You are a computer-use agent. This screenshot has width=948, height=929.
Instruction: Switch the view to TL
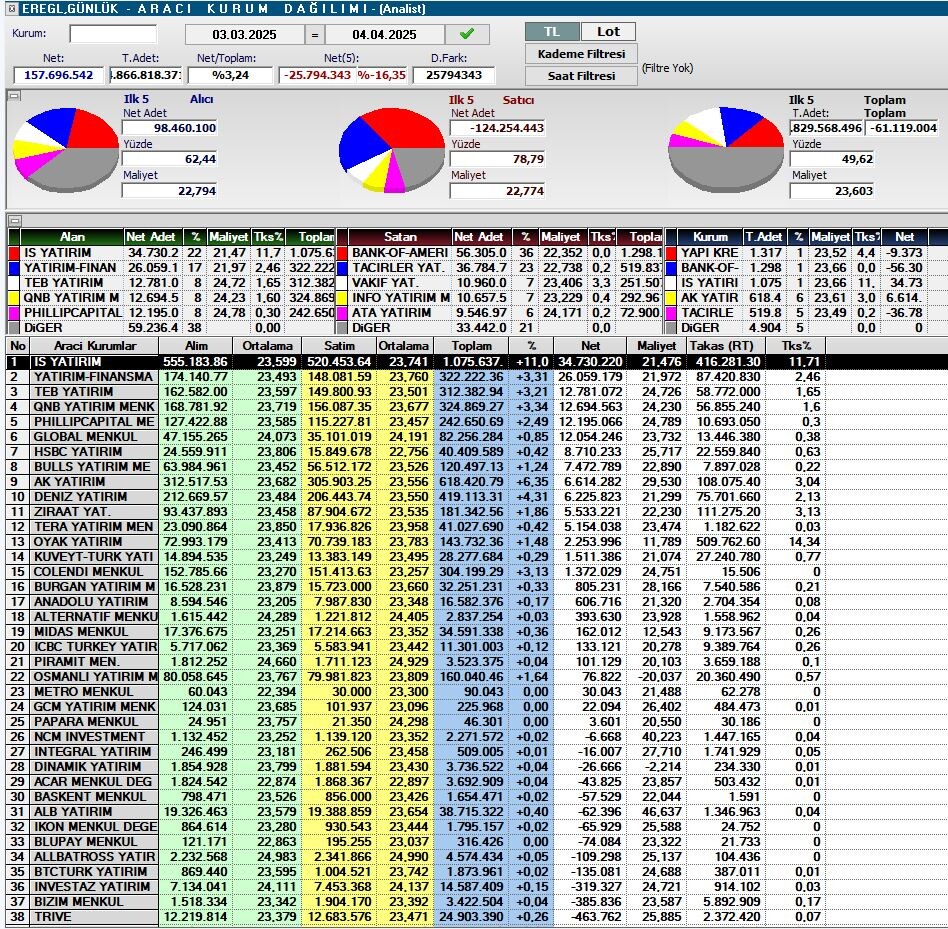click(551, 31)
